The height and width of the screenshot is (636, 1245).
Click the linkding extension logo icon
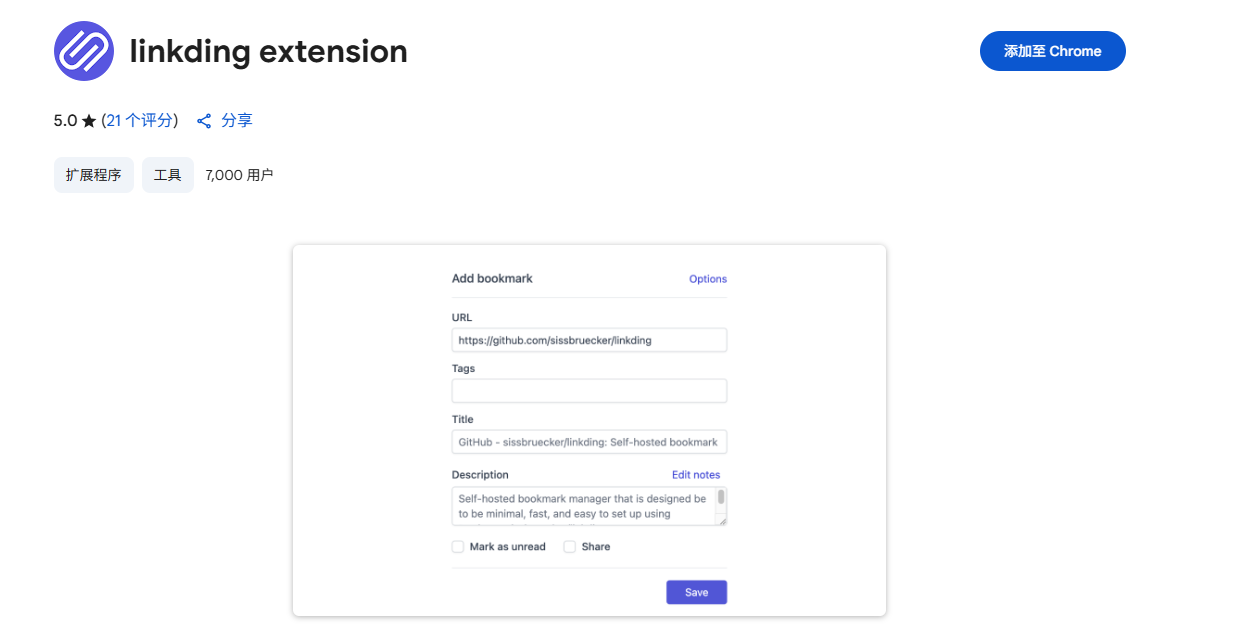point(84,51)
